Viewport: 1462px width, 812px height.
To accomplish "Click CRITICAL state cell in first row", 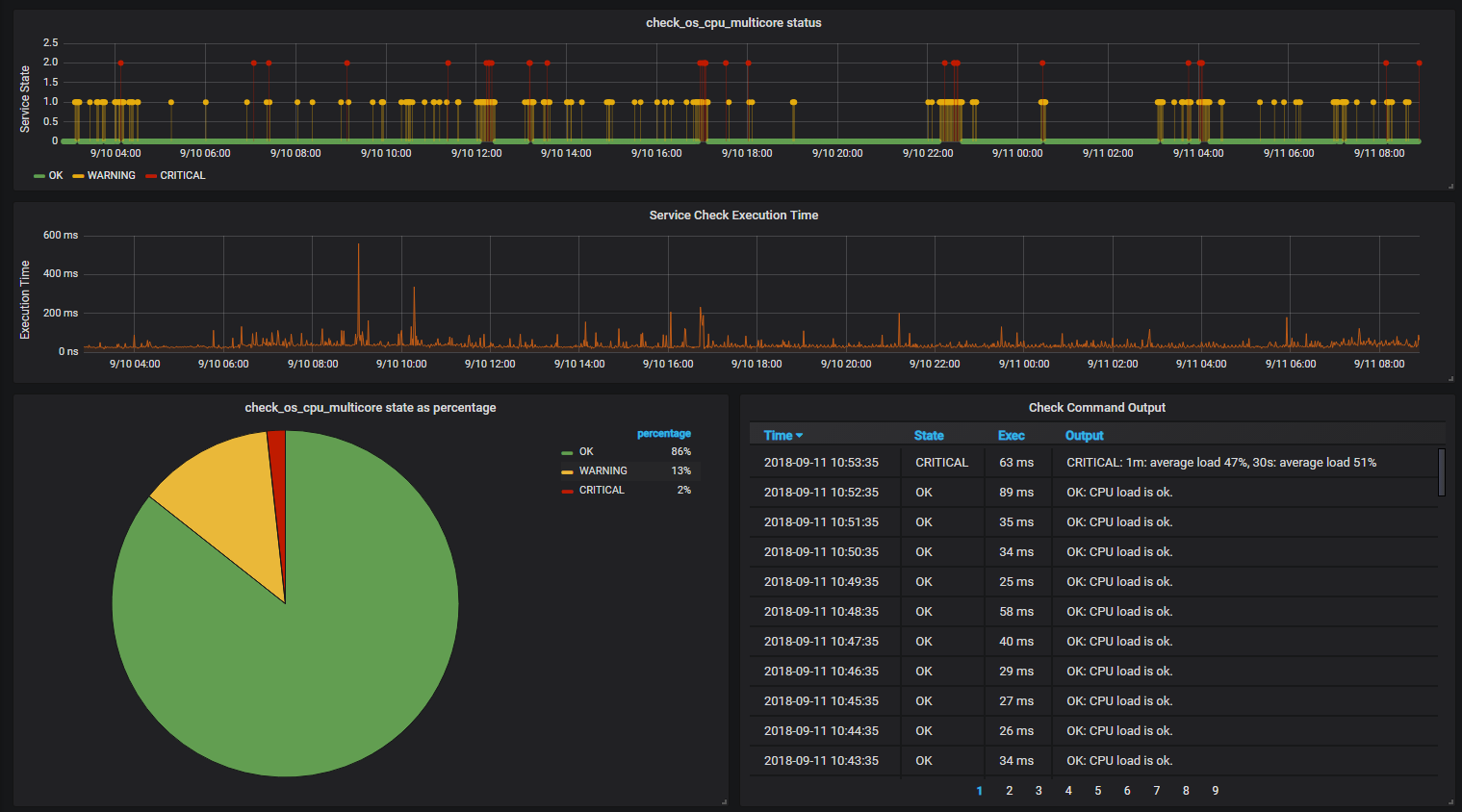I will point(941,462).
